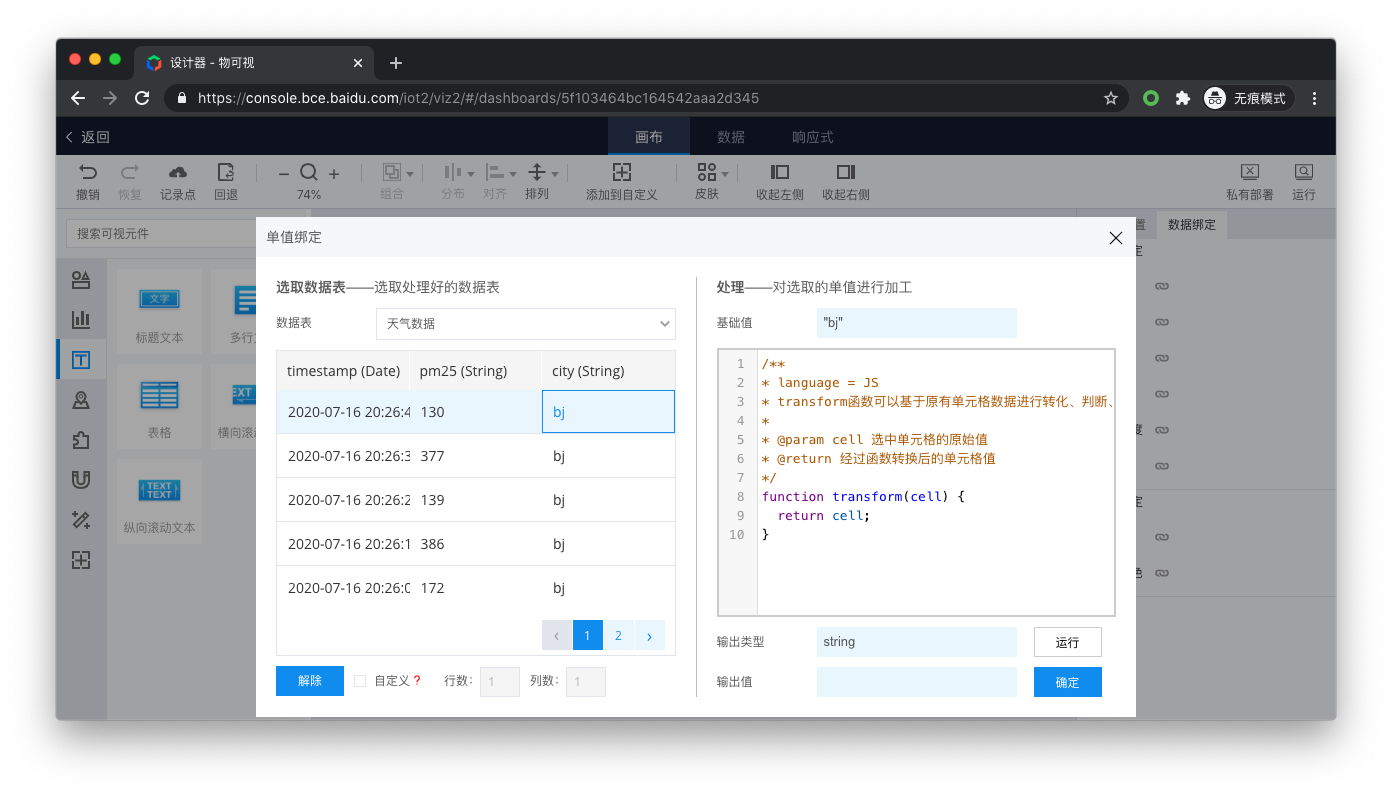Go to page 2 of table
Image resolution: width=1392 pixels, height=794 pixels.
pos(618,636)
